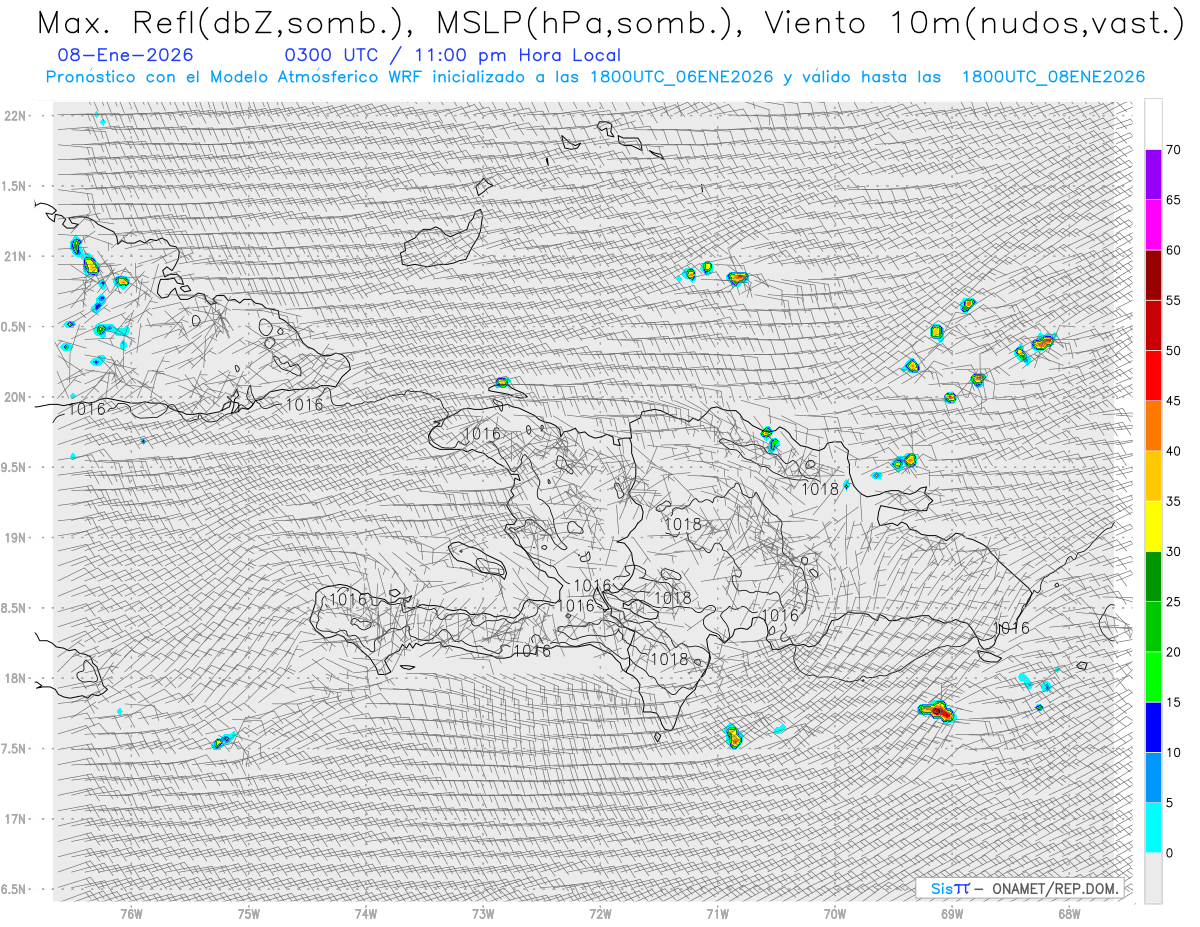Click the '18N' latitude label

coord(14,678)
